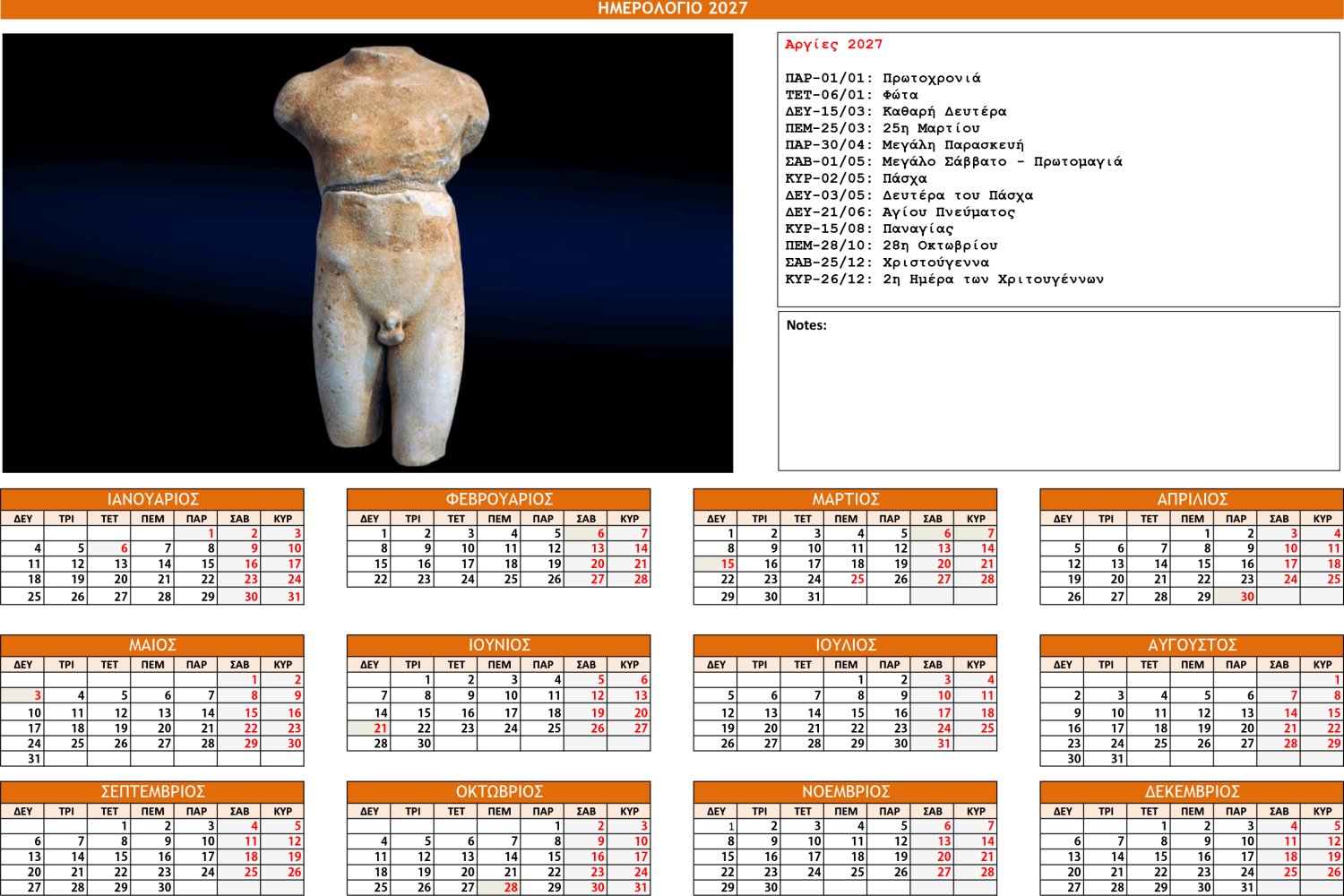Click the ΠΑΡ-01/01 Πρωτοχρονιά holiday line
This screenshot has height=896, width=1344.
pyautogui.click(x=883, y=78)
